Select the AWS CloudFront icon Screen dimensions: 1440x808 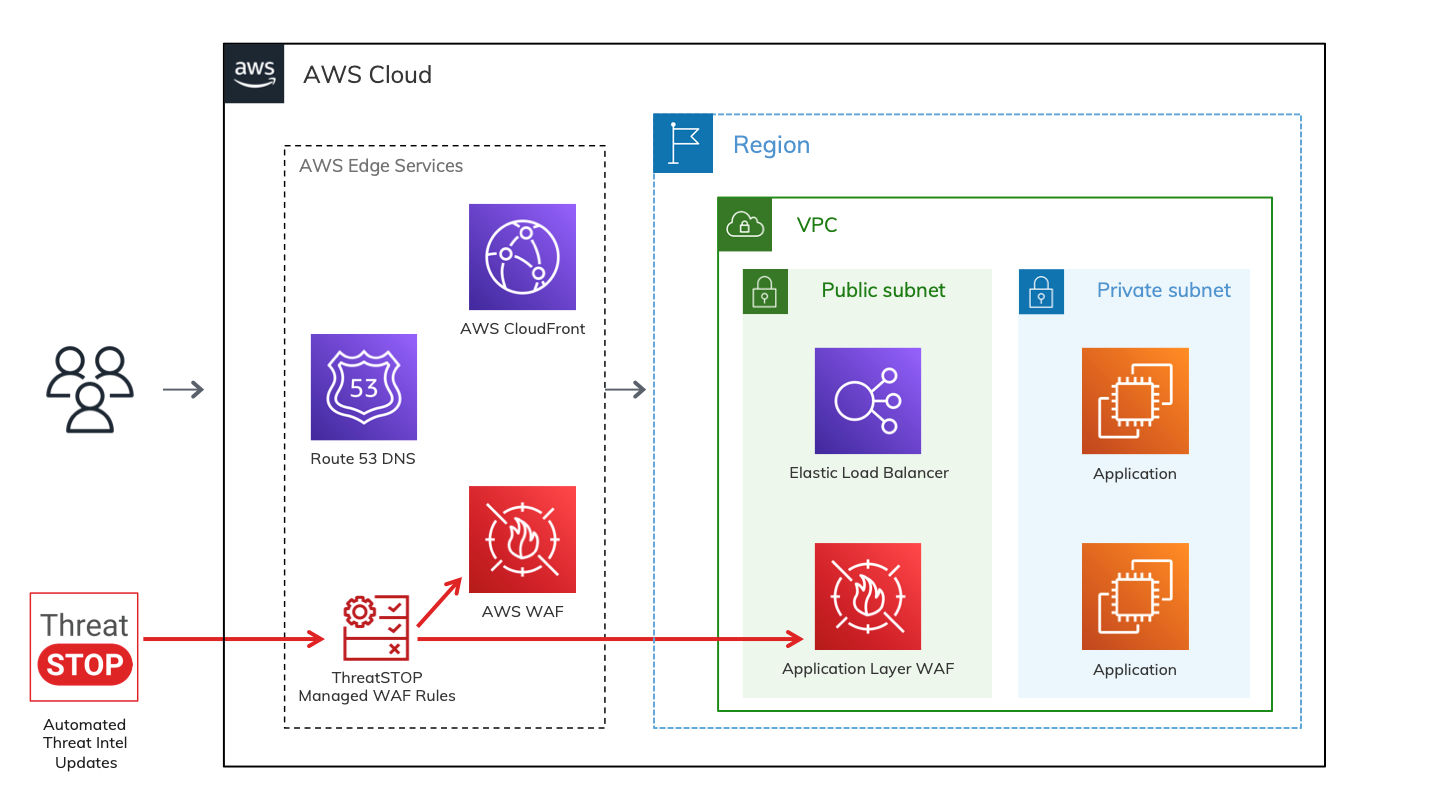[x=522, y=257]
